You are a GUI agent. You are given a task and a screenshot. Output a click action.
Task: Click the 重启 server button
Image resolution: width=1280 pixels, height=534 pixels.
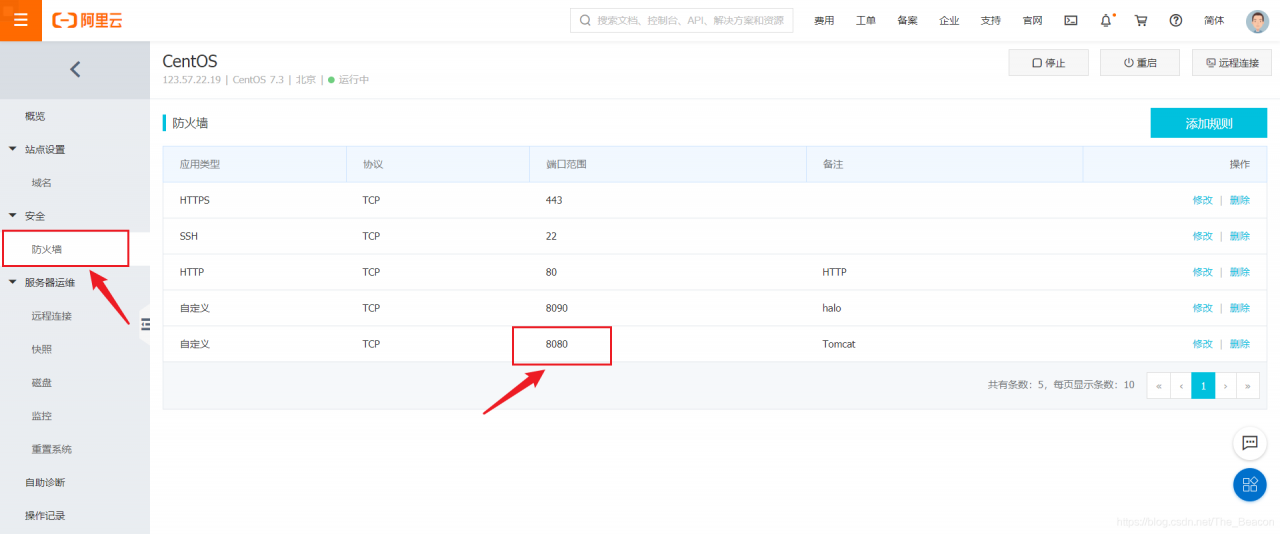click(x=1140, y=63)
